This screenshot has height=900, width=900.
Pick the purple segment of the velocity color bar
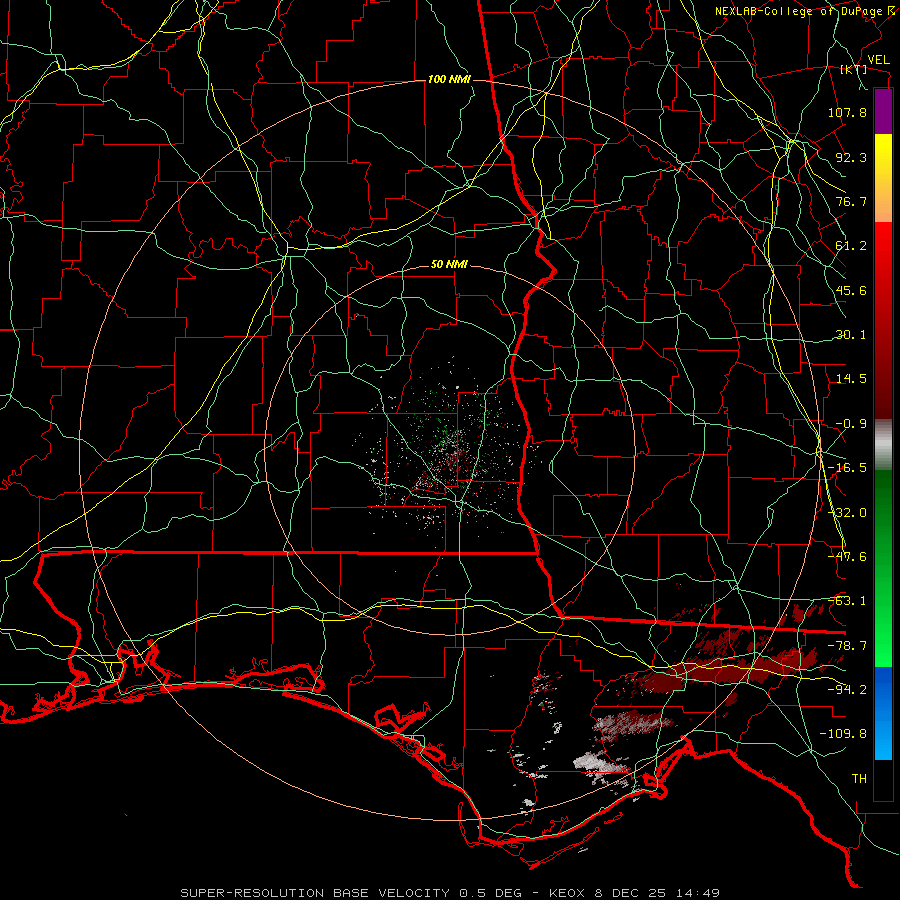[883, 111]
